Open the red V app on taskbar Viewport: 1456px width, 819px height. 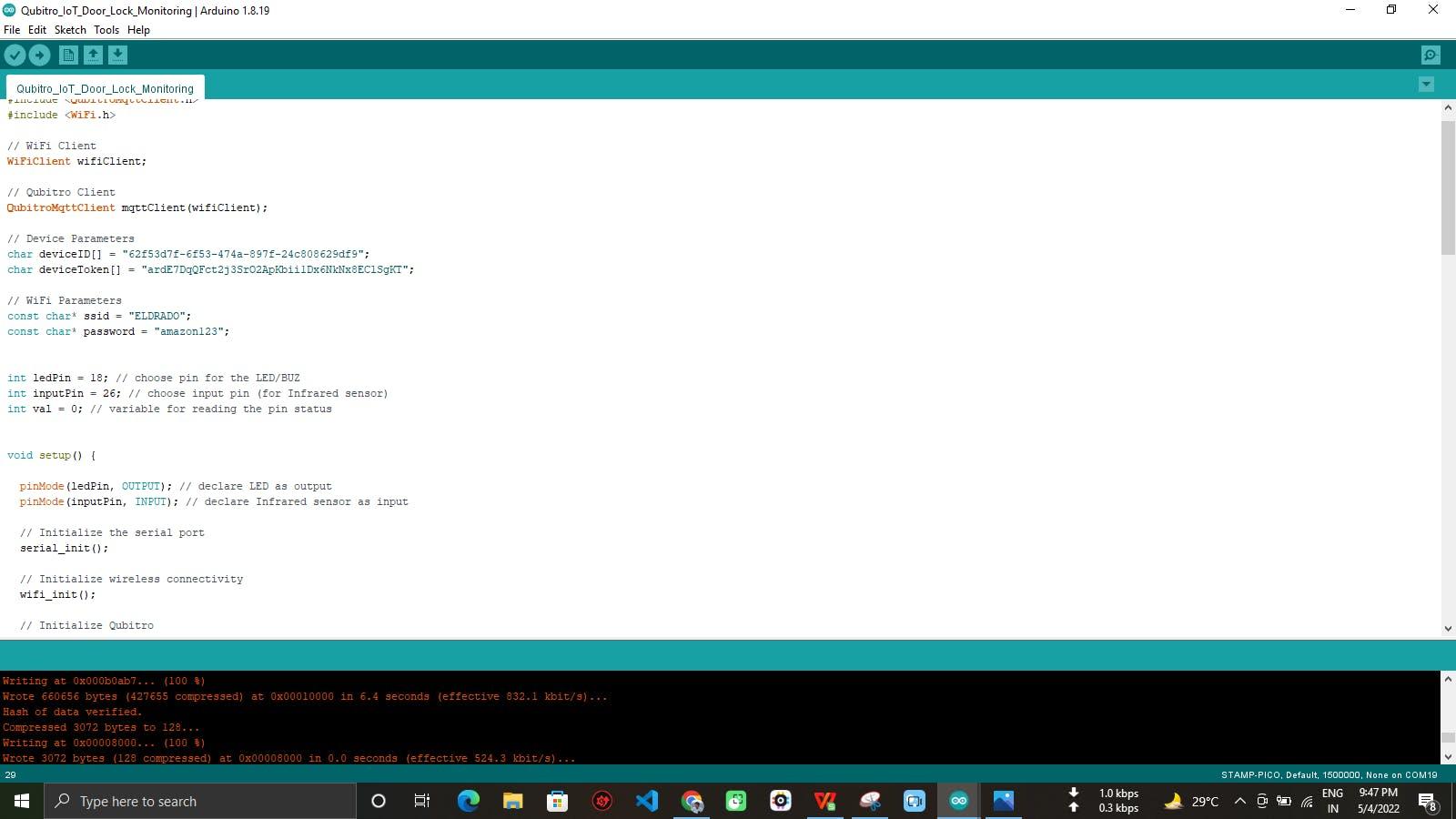pyautogui.click(x=825, y=801)
